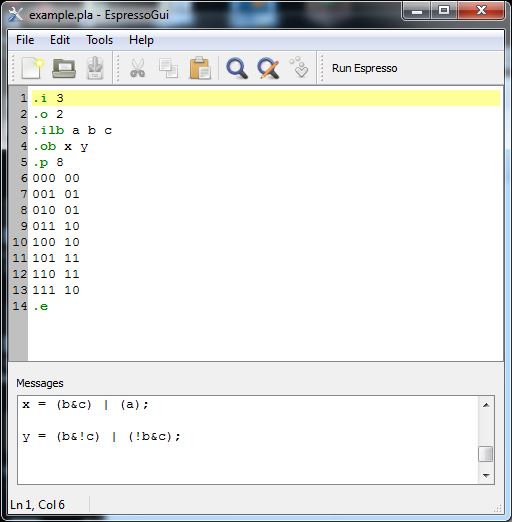Click line number 10 in the gutter
512x522 pixels.
[20, 242]
